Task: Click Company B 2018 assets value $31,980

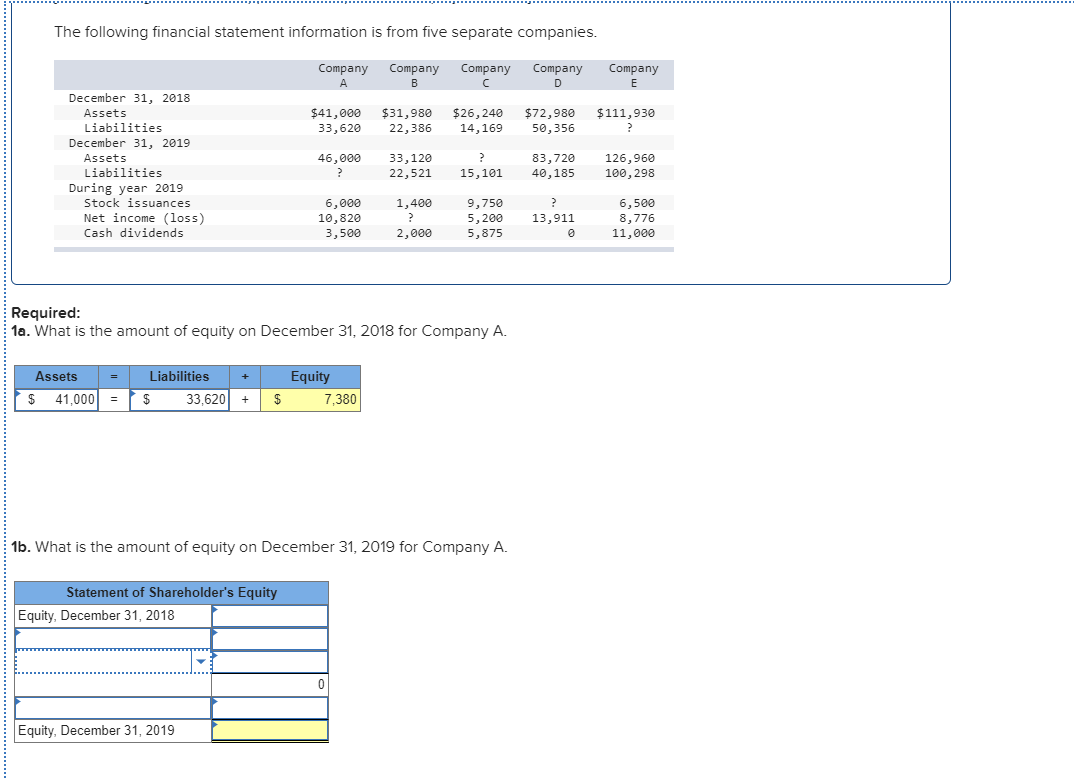Action: (x=407, y=113)
